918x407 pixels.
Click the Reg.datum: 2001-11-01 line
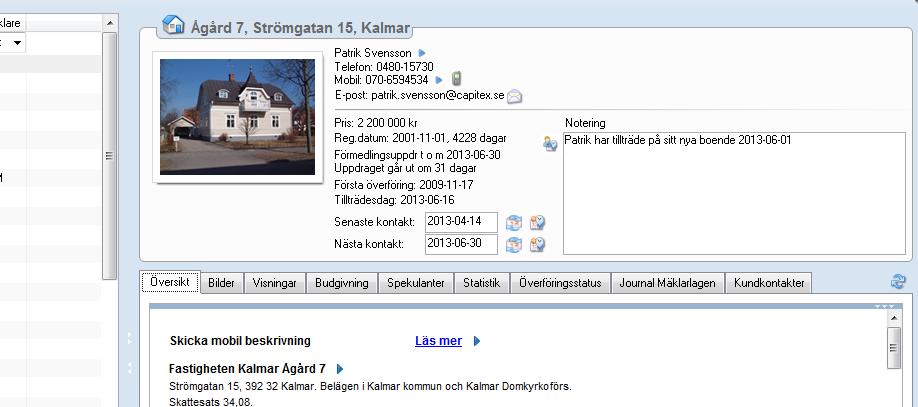coord(420,139)
